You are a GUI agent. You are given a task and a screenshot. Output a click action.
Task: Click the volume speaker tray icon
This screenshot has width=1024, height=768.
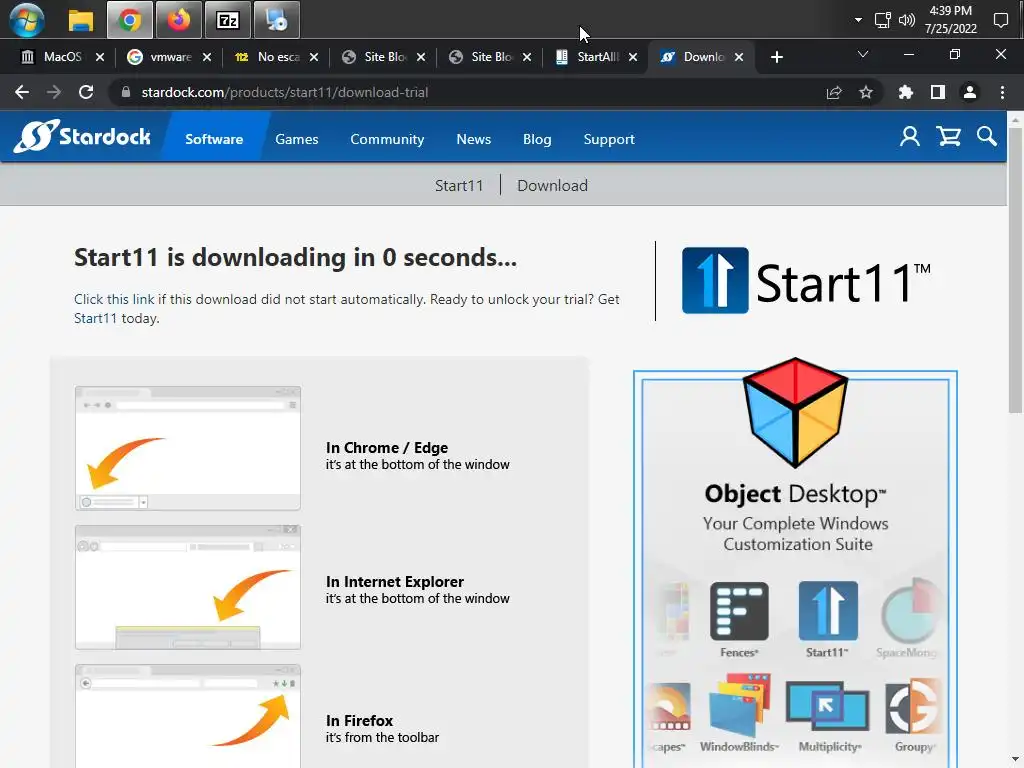pyautogui.click(x=906, y=20)
